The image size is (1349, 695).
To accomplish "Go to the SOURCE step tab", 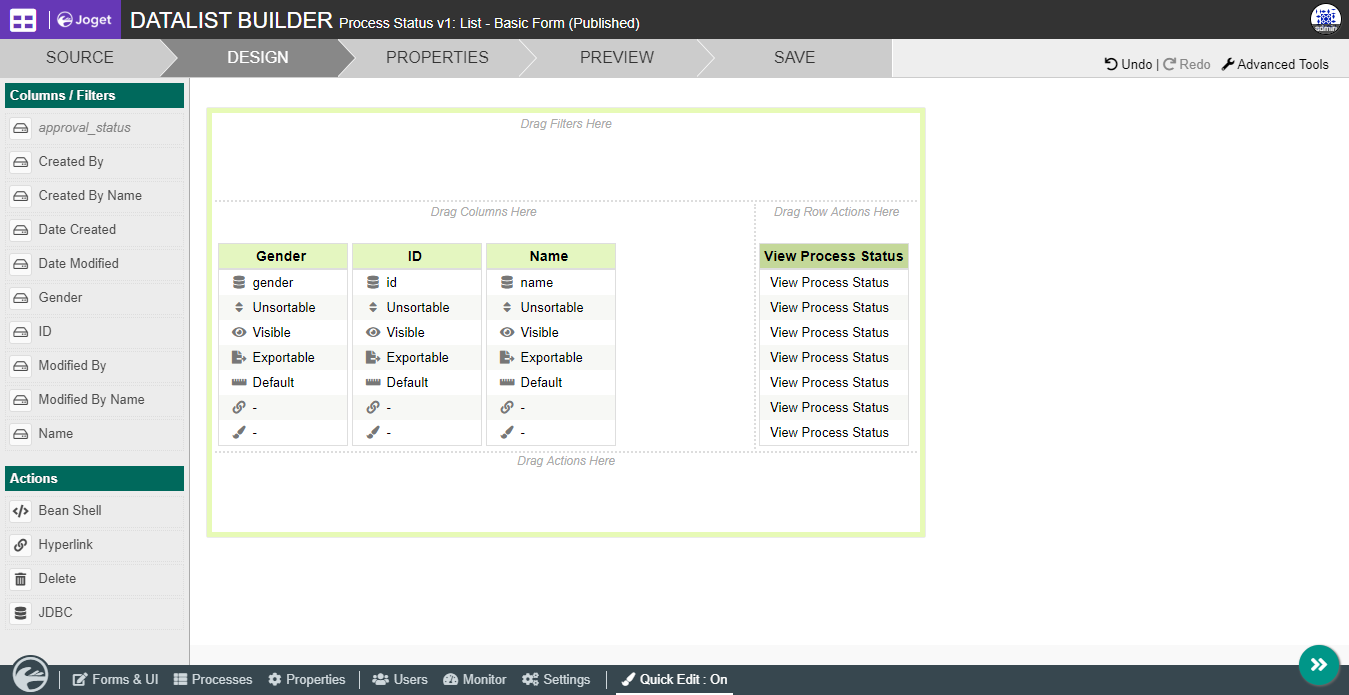I will (80, 58).
